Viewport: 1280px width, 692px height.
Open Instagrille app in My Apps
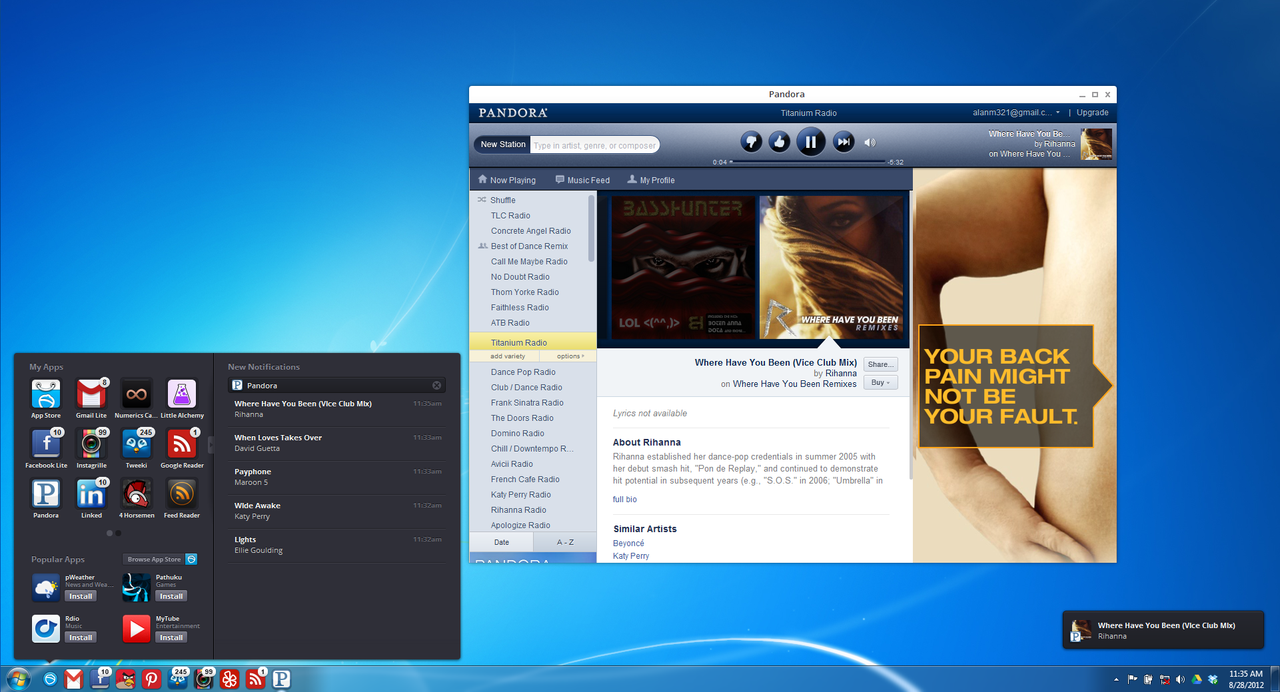pos(91,444)
